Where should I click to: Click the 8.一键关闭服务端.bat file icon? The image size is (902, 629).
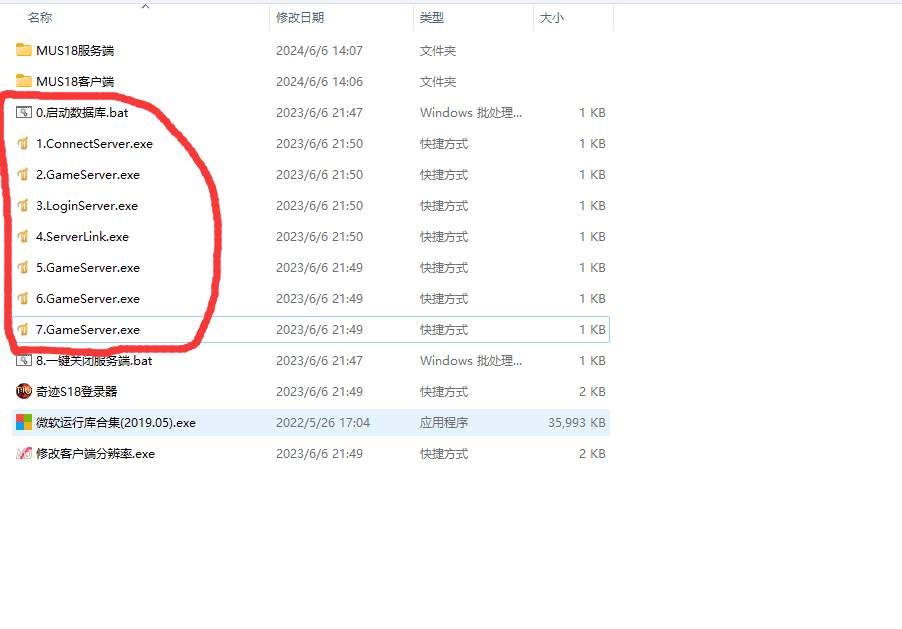click(x=24, y=360)
